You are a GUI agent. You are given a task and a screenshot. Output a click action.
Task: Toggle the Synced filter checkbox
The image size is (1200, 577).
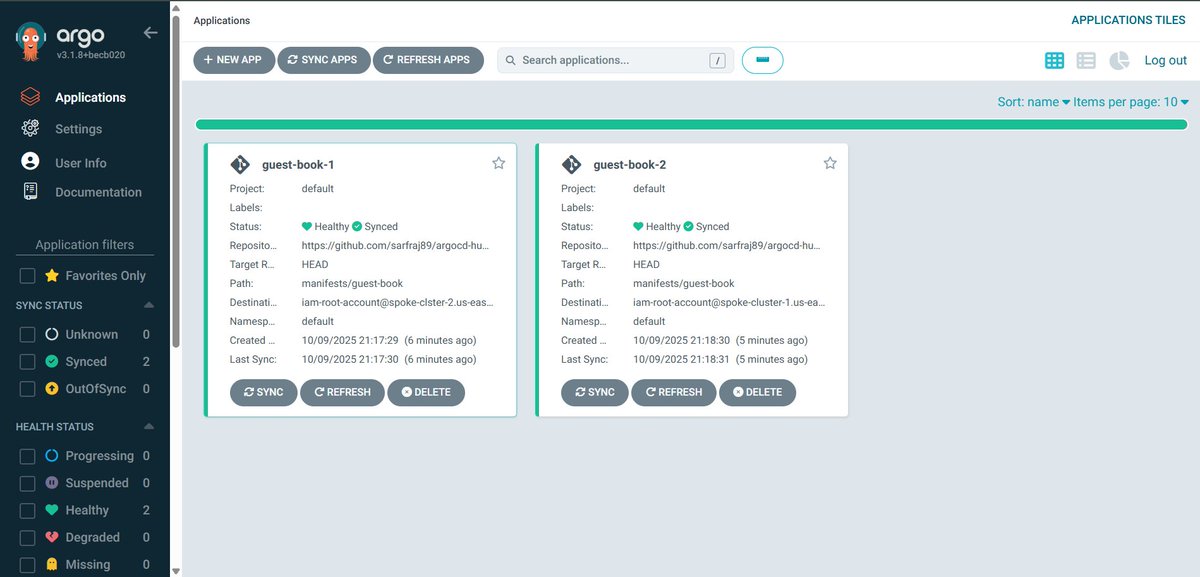[x=28, y=361]
